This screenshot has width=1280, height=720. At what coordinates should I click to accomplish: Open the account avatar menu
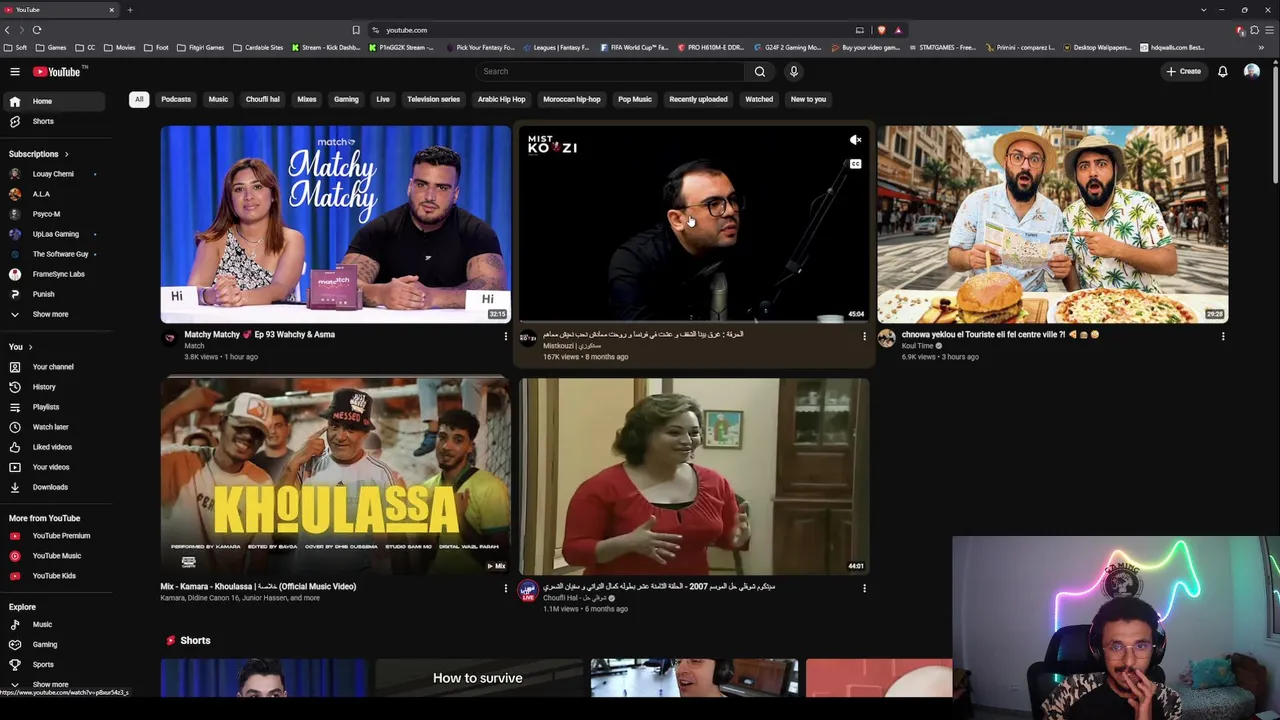tap(1251, 71)
